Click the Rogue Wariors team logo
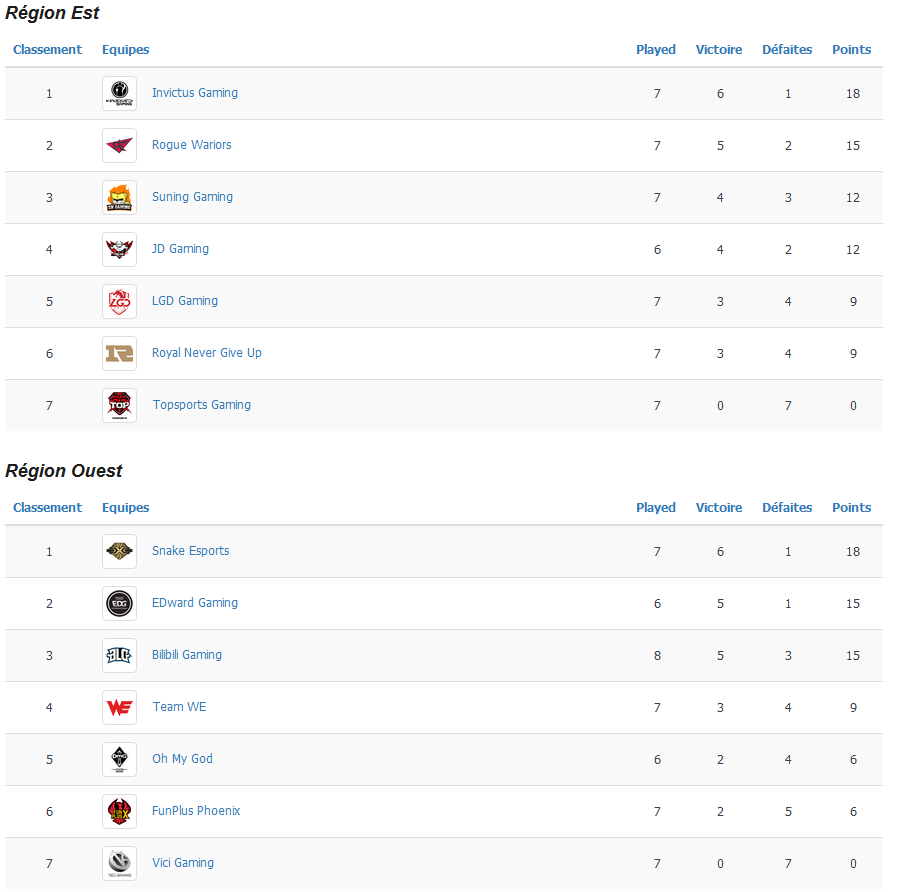This screenshot has width=897, height=892. 120,145
